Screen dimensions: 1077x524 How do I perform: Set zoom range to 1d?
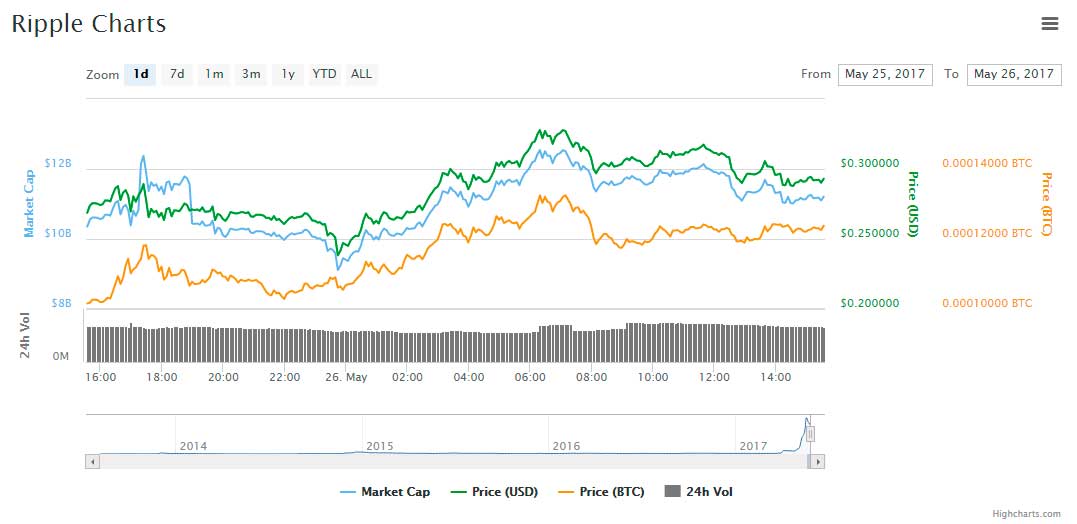click(x=141, y=74)
